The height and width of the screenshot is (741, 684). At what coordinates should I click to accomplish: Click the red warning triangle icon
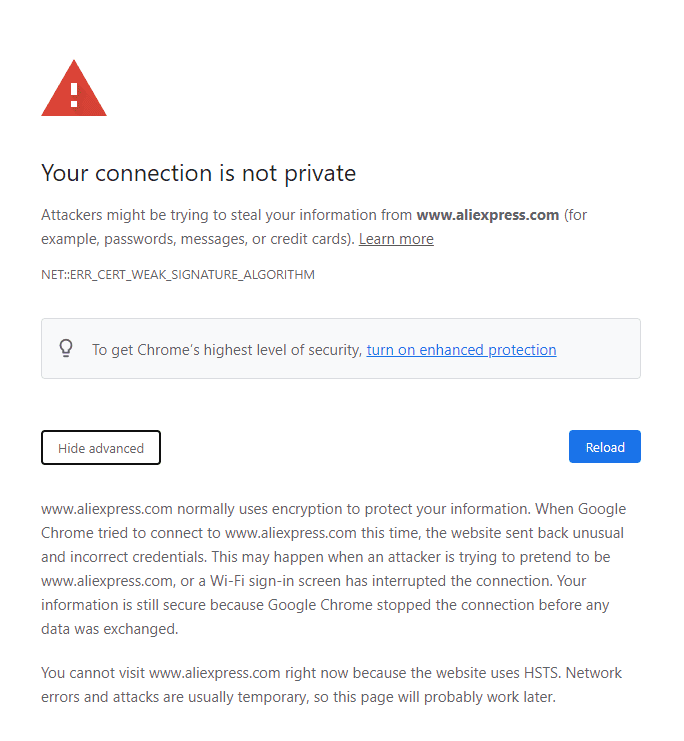[x=73, y=90]
